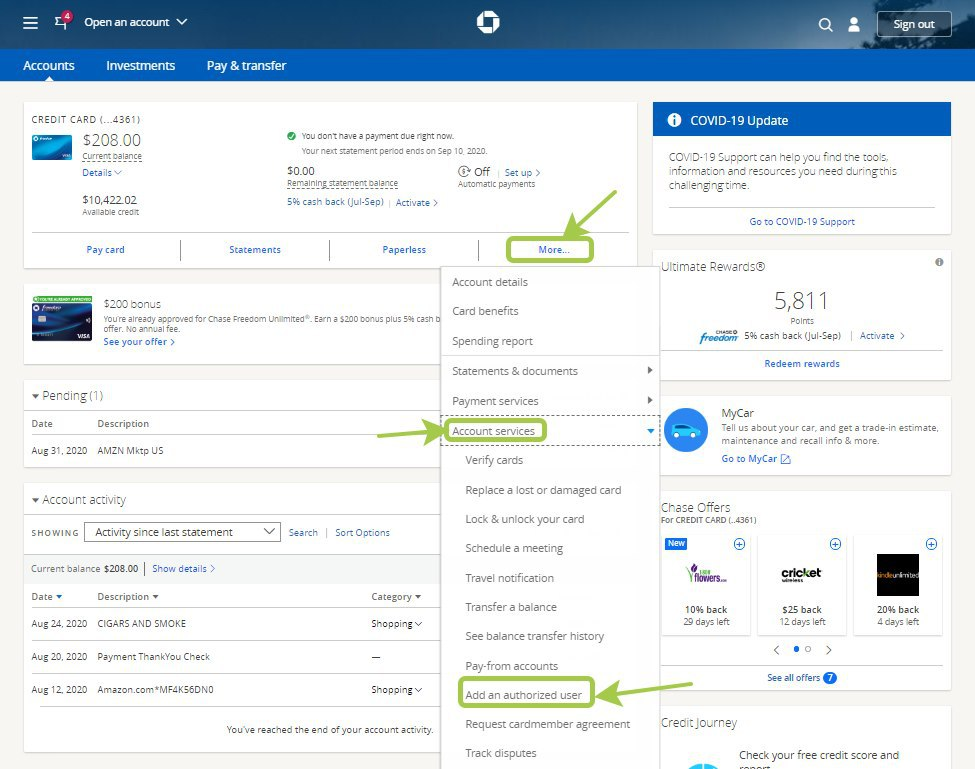975x769 pixels.
Task: Open See all offers link
Action: tap(802, 678)
